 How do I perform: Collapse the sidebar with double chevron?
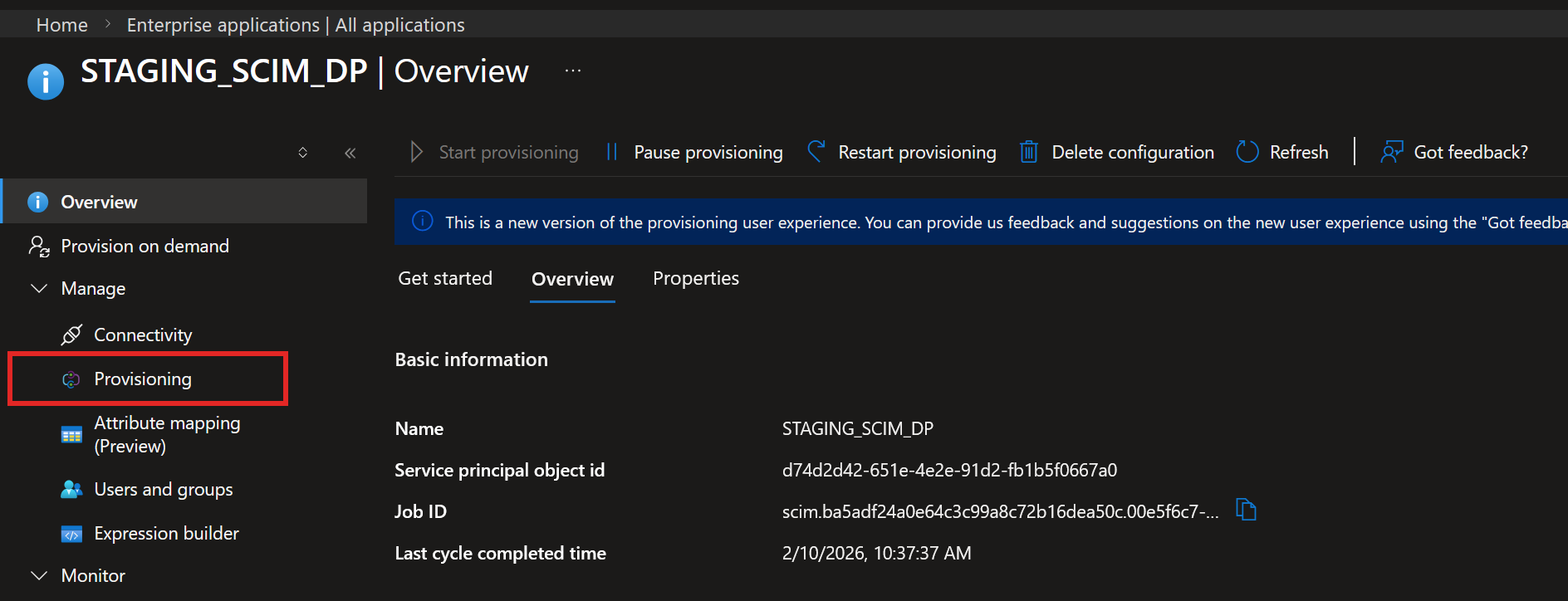tap(350, 153)
